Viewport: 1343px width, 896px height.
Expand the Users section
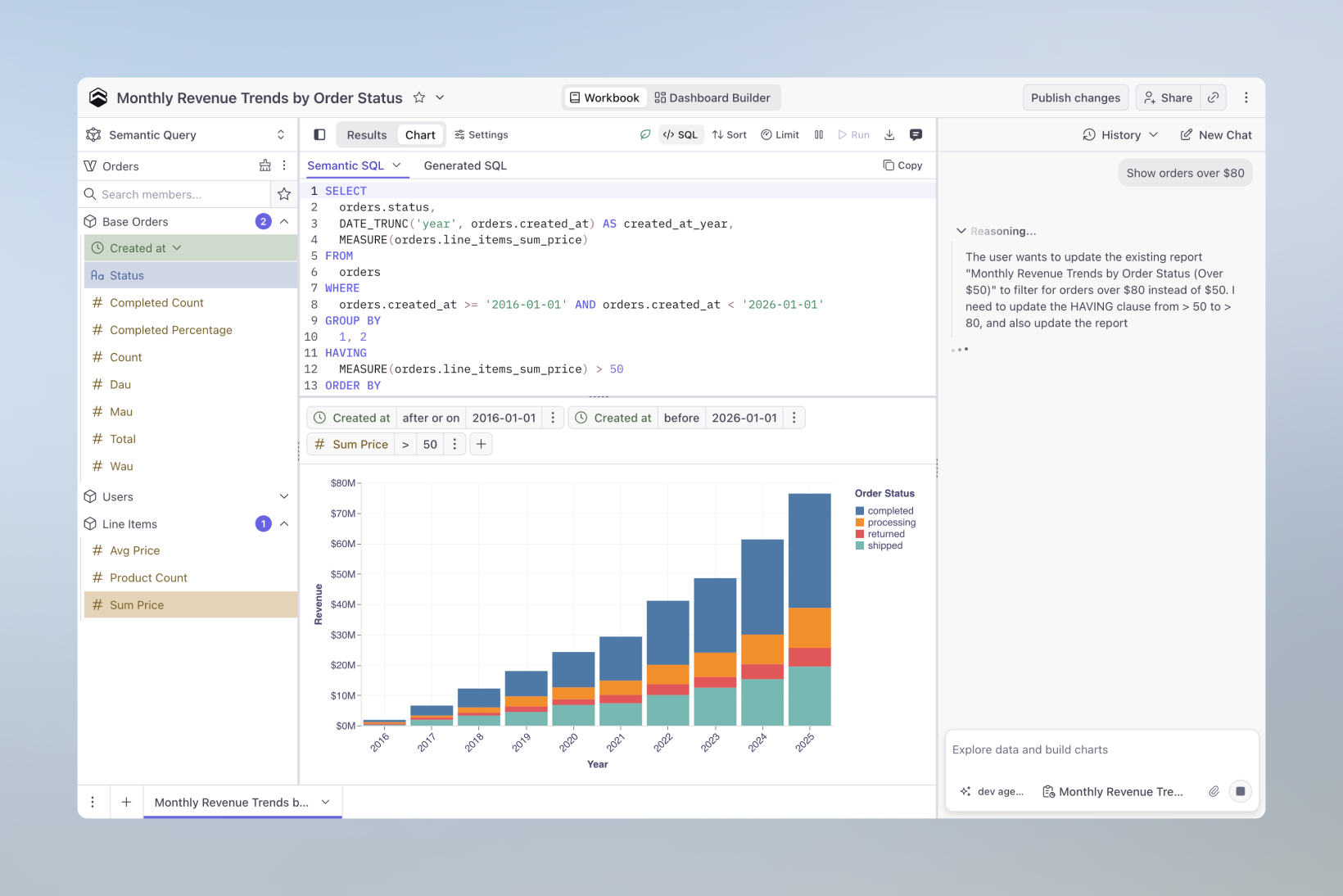pyautogui.click(x=284, y=496)
